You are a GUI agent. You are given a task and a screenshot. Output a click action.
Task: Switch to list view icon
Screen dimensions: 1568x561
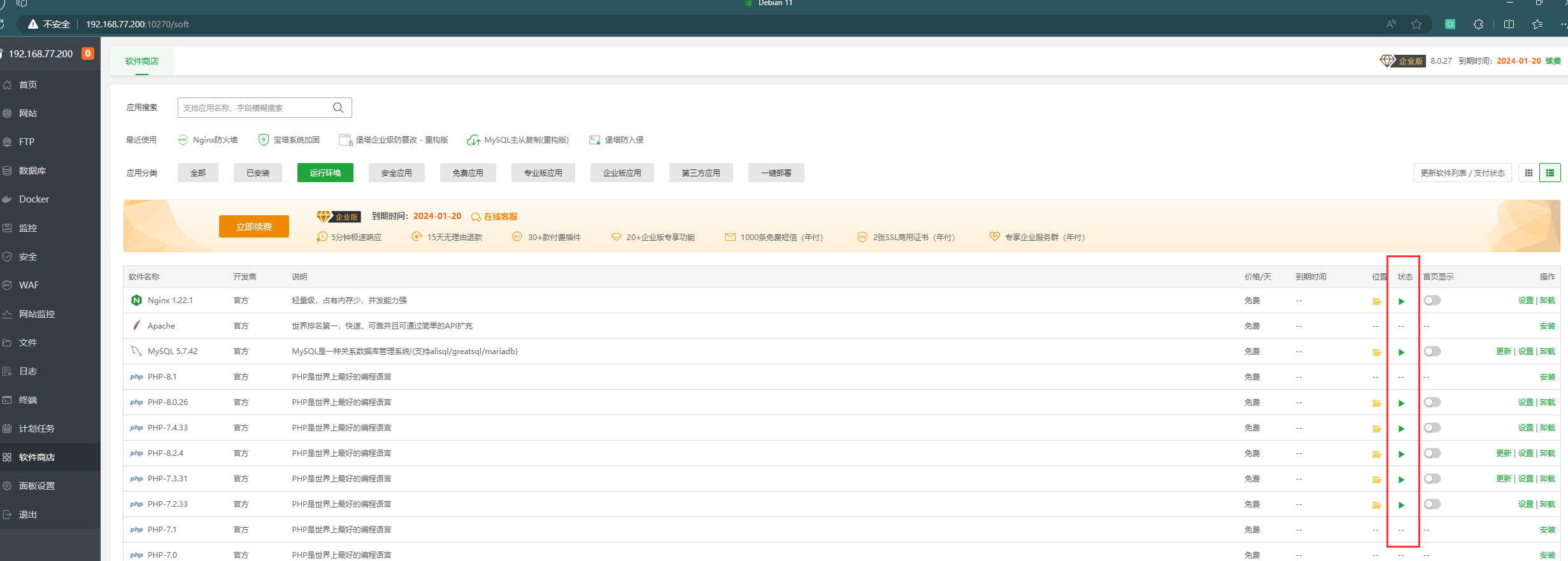1550,173
